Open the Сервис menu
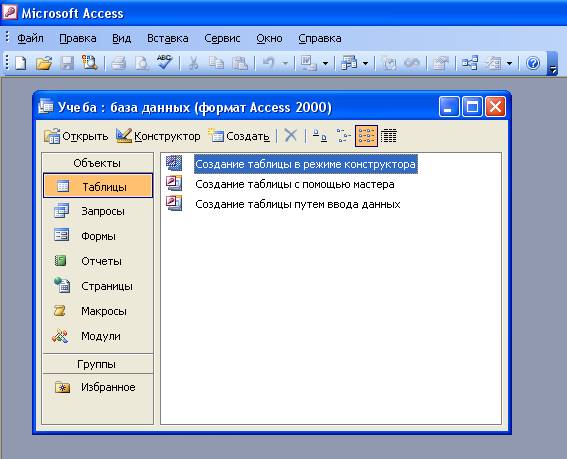567x459 pixels. (x=222, y=38)
